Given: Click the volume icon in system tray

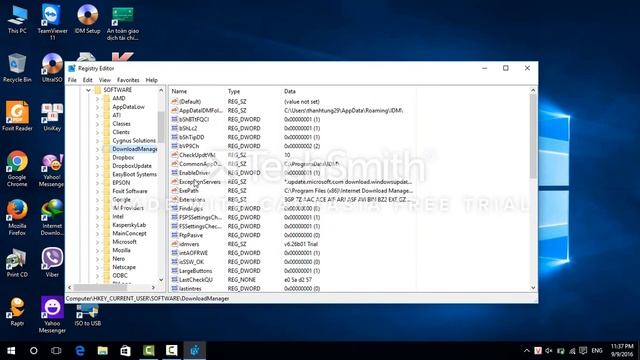Looking at the screenshot, I should click(x=549, y=351).
